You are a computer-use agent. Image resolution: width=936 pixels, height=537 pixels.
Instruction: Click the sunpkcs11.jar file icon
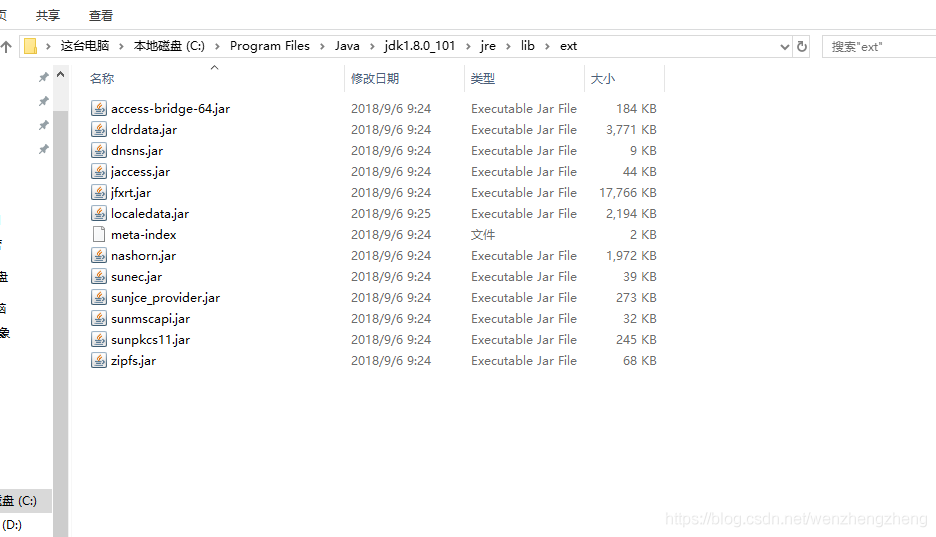click(x=99, y=339)
